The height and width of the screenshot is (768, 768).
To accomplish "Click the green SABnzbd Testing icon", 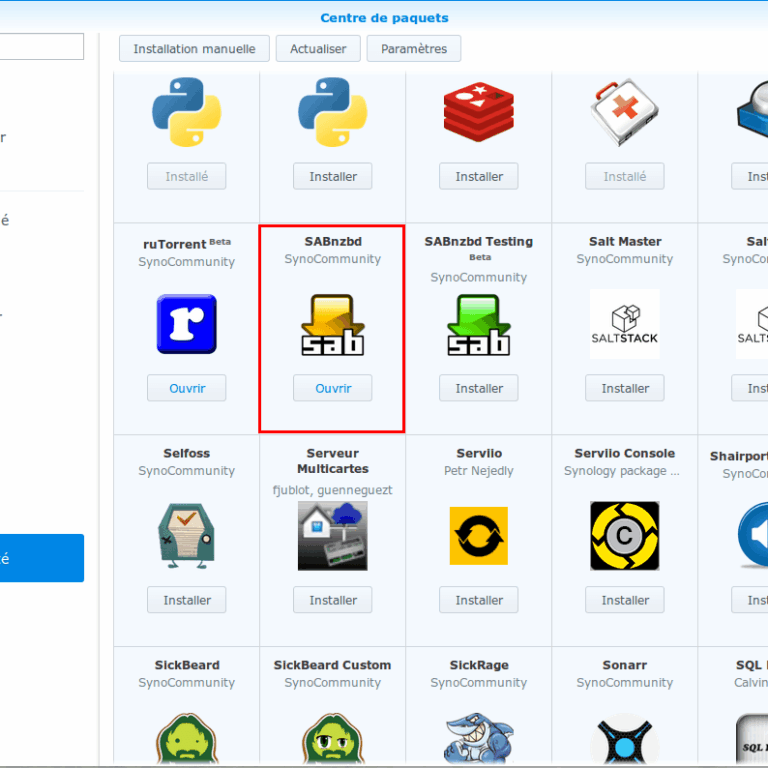I will point(479,325).
